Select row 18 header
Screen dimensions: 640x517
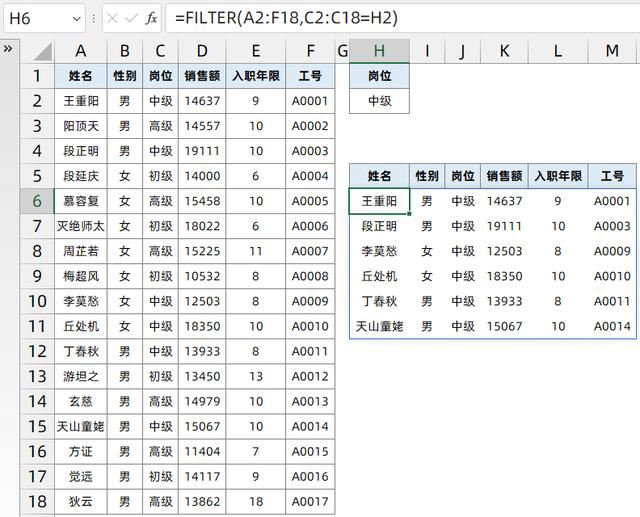[37, 502]
